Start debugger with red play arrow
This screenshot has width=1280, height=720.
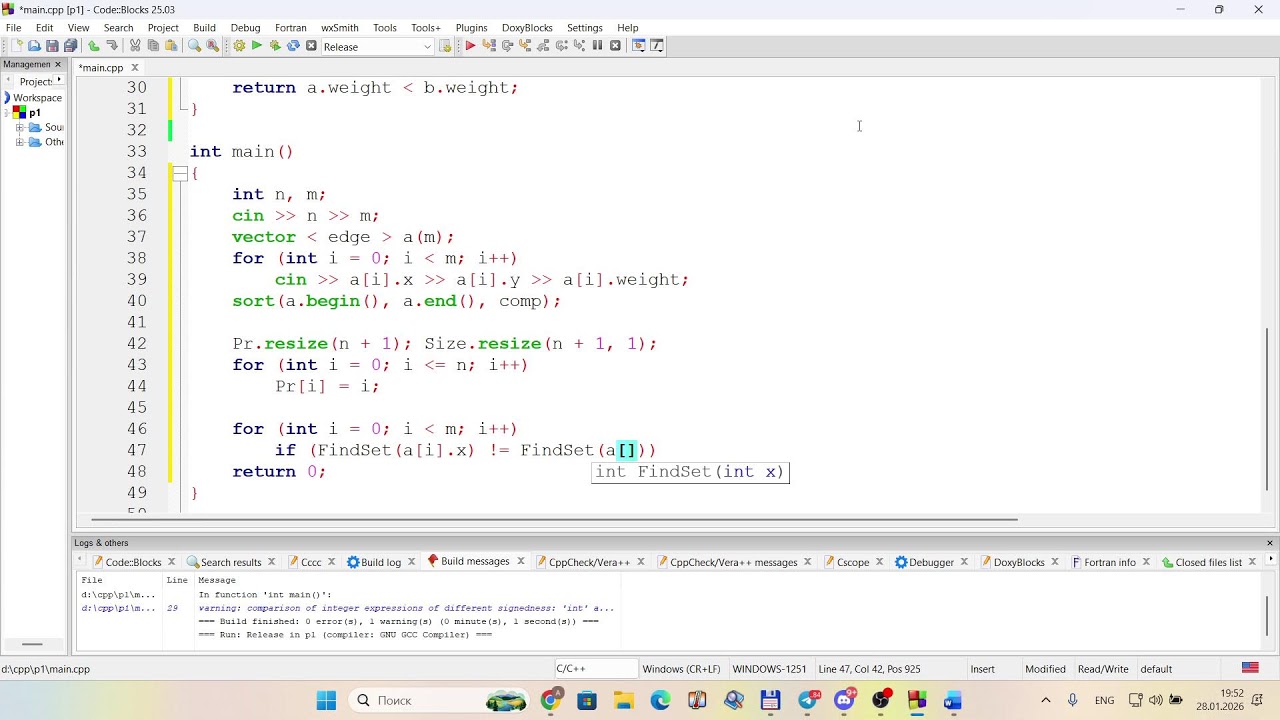(x=470, y=46)
